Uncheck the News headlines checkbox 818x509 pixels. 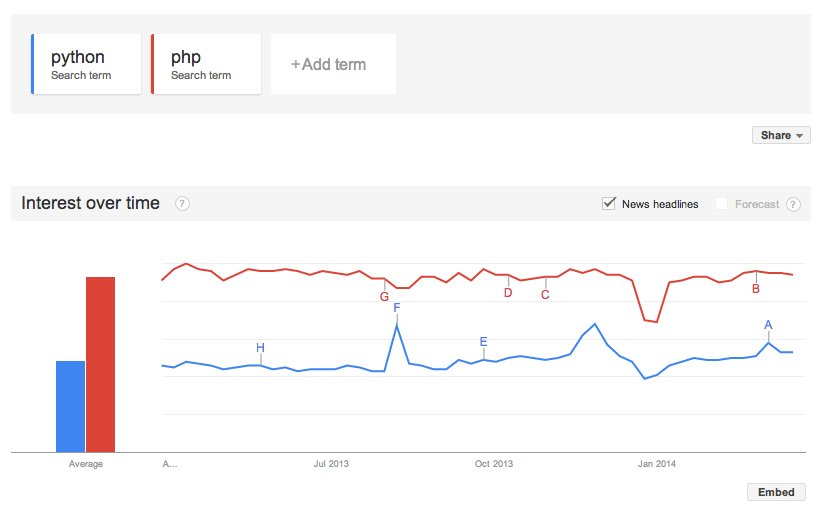point(609,203)
